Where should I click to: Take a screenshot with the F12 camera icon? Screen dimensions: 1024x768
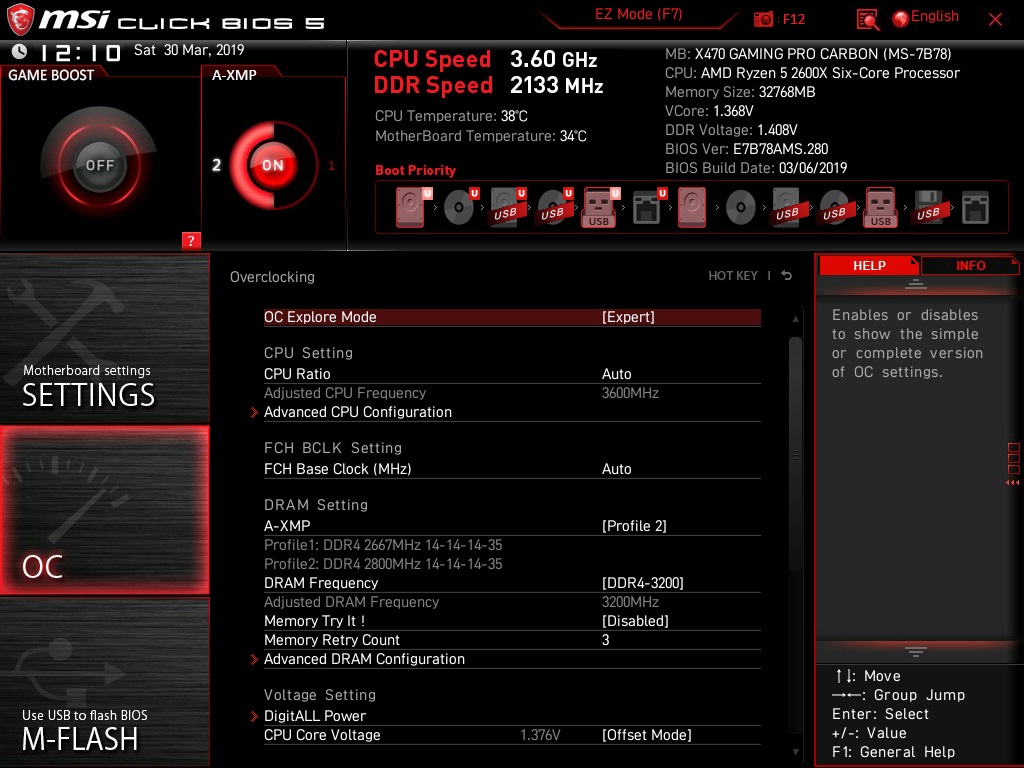pyautogui.click(x=763, y=19)
